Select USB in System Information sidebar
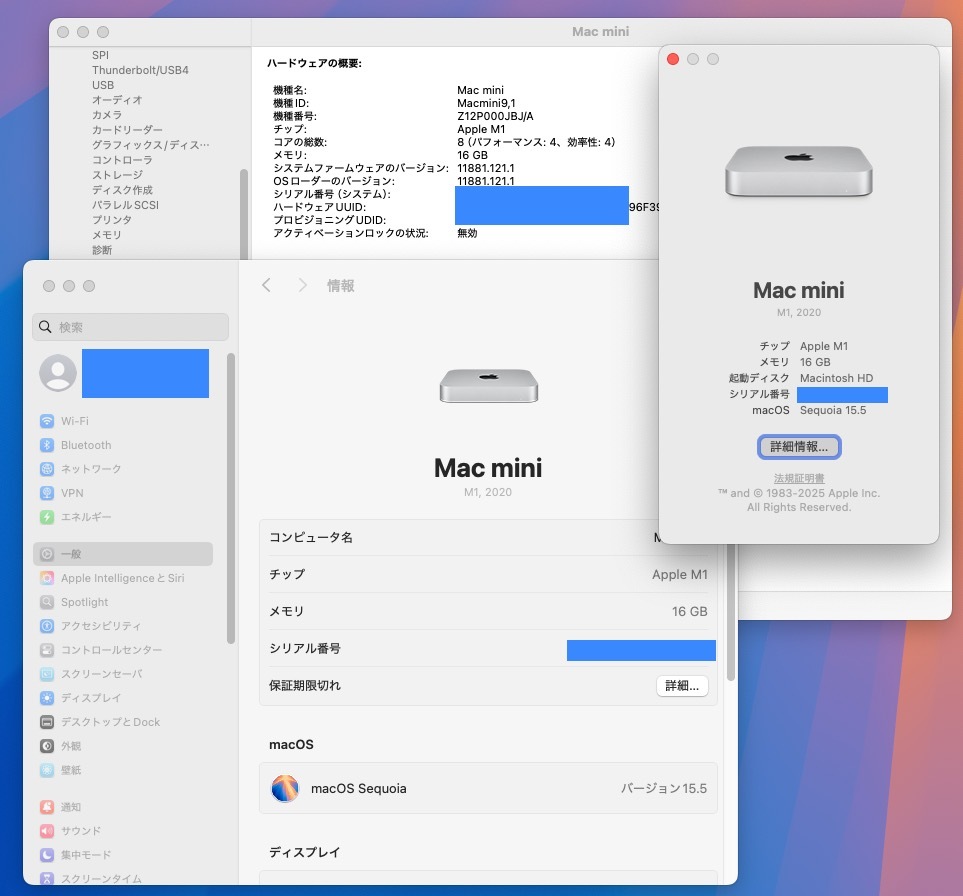This screenshot has height=896, width=963. tap(103, 85)
